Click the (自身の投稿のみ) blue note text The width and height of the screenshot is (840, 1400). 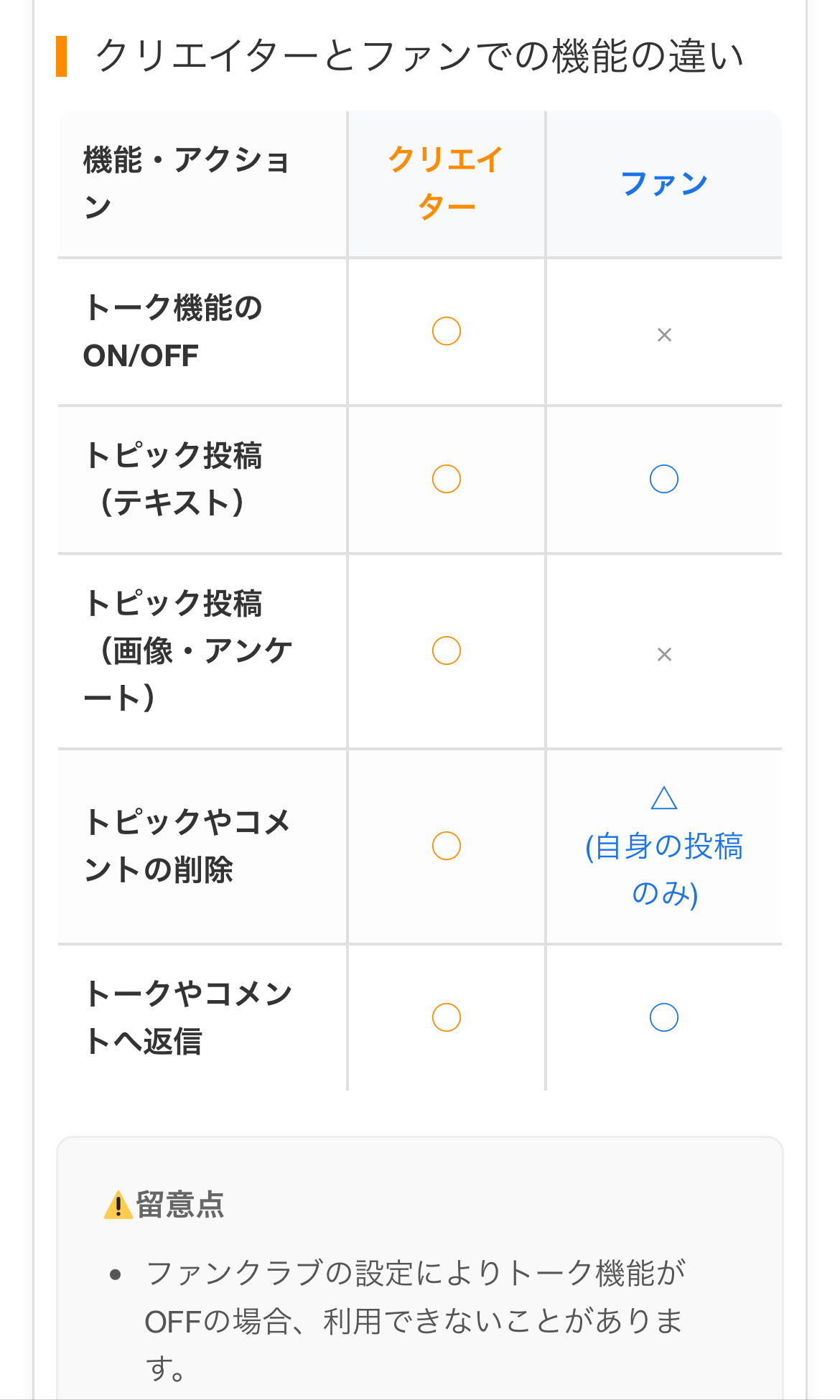tap(664, 869)
